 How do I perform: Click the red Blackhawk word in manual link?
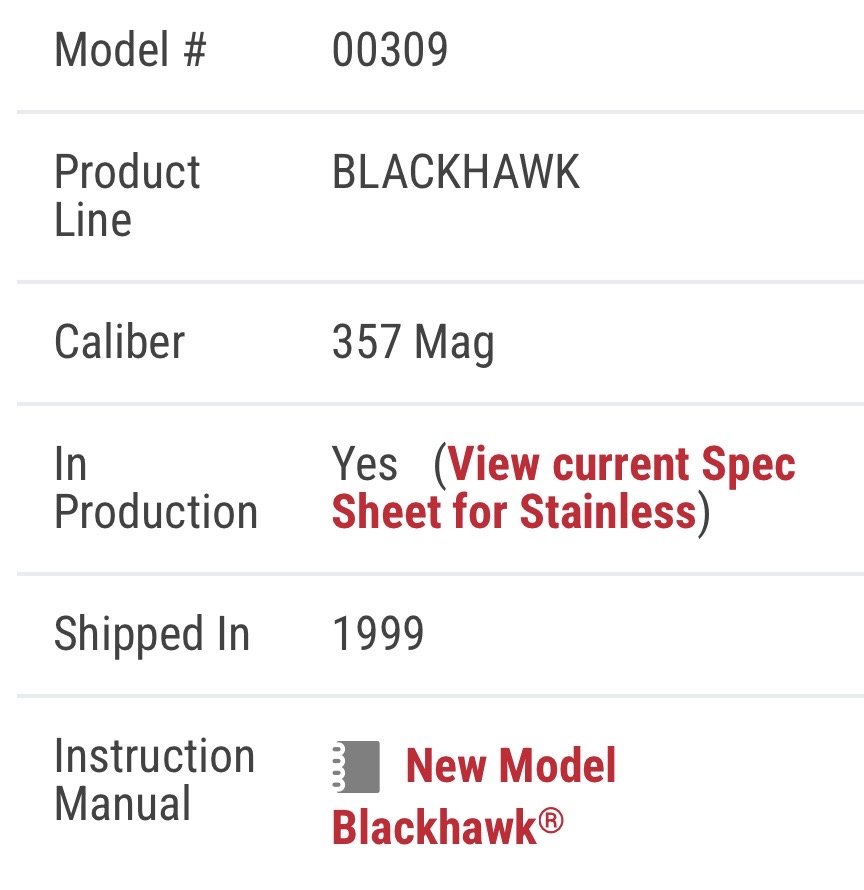(x=434, y=827)
